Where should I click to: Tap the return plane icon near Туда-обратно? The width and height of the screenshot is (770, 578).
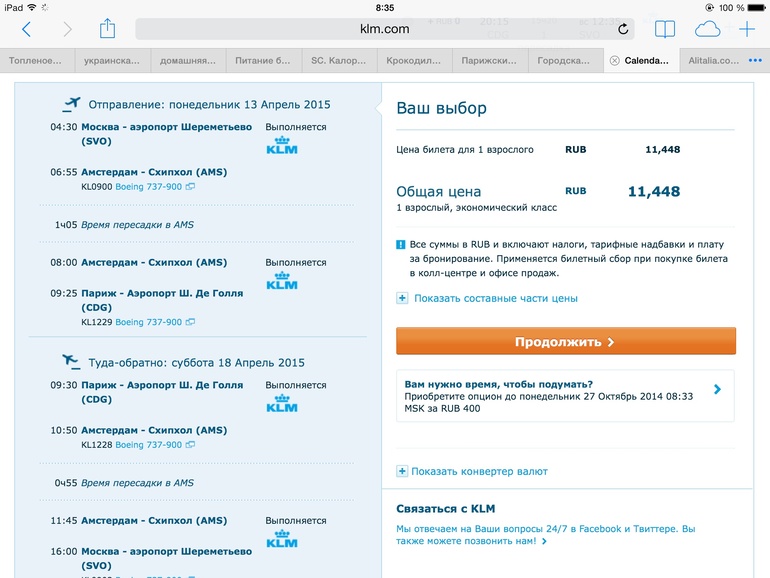coord(71,362)
